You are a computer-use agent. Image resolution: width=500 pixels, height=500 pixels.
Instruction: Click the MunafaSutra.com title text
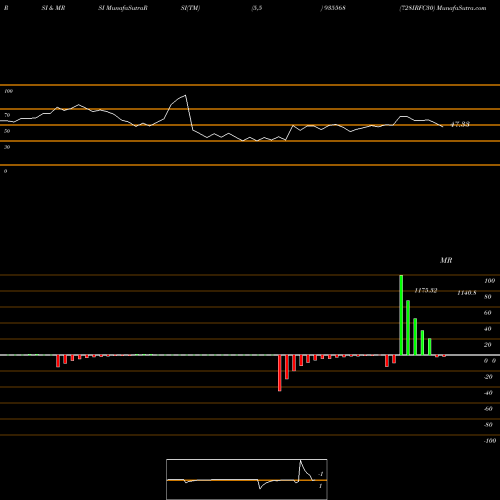[461, 8]
